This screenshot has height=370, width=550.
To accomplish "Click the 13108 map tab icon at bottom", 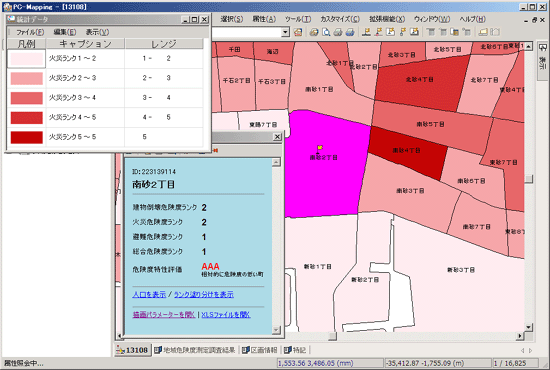I will click(120, 350).
